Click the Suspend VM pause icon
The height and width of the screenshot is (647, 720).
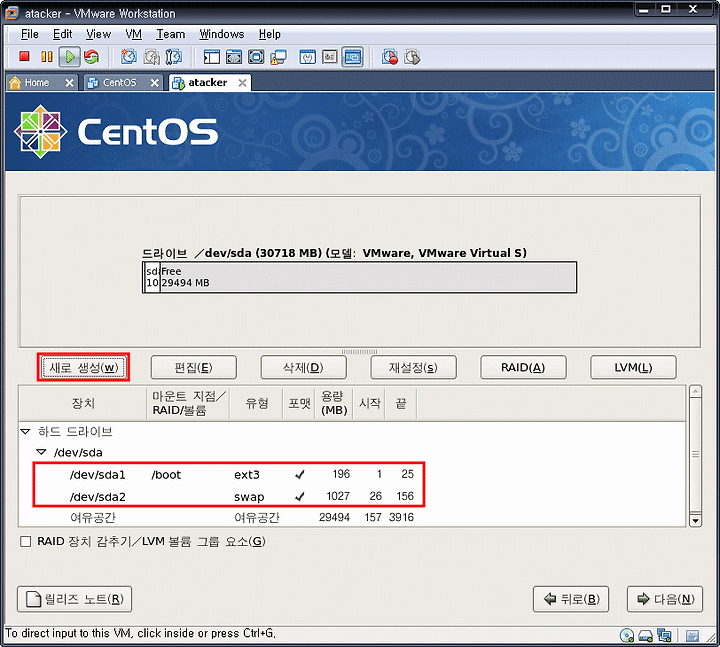[47, 56]
